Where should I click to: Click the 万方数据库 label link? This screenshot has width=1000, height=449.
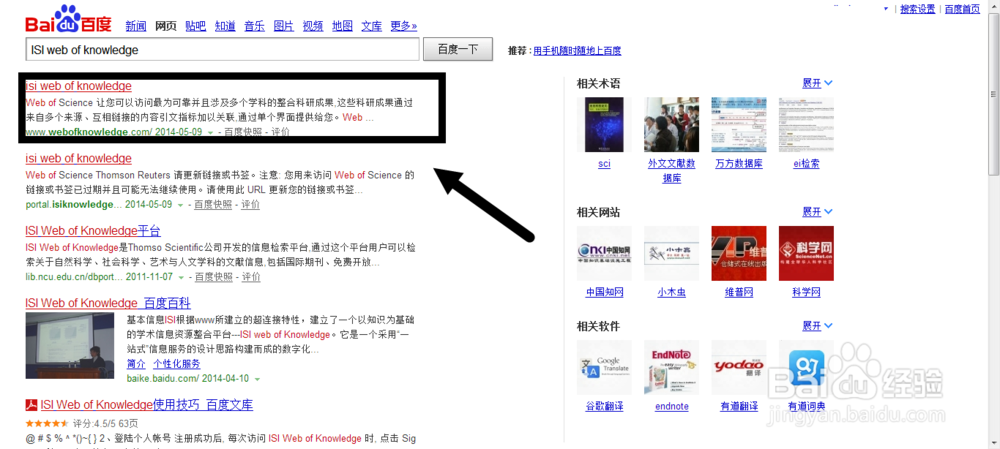(739, 164)
